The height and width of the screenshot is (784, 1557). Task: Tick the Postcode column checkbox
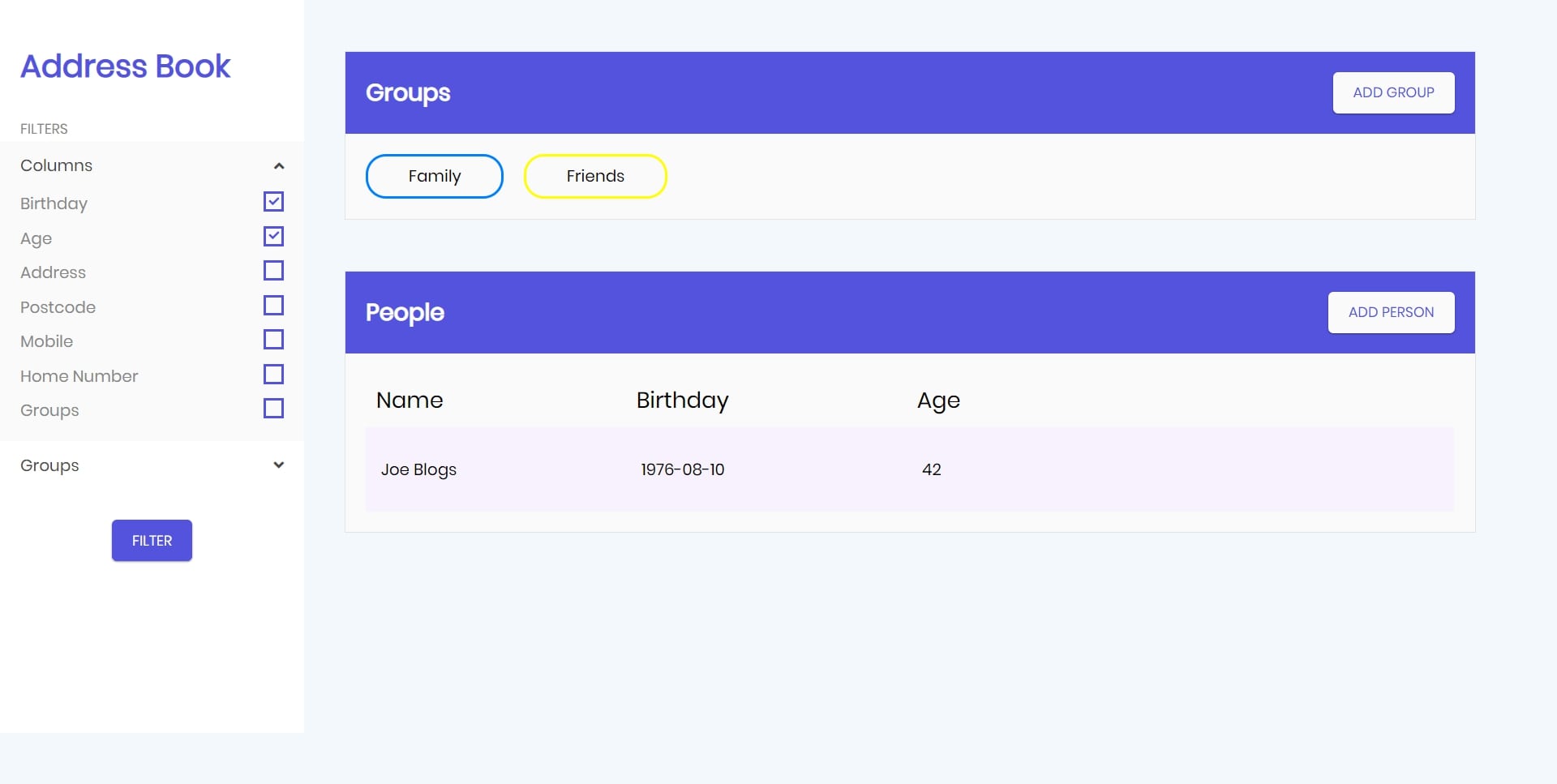pyautogui.click(x=273, y=306)
